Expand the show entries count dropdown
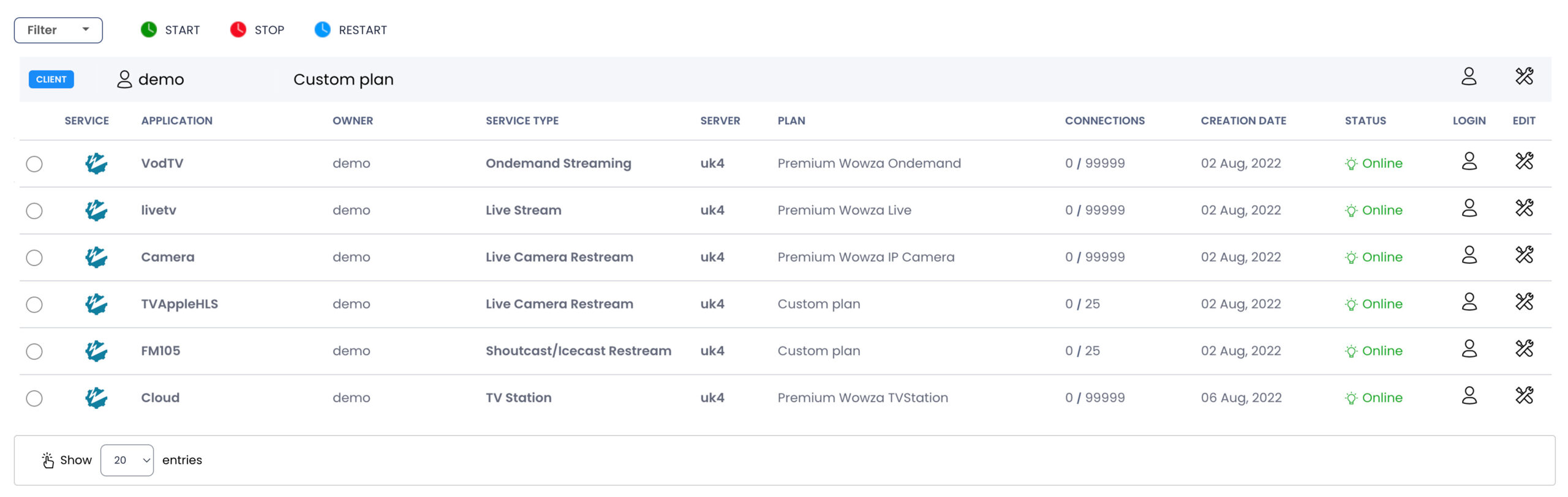 point(127,460)
